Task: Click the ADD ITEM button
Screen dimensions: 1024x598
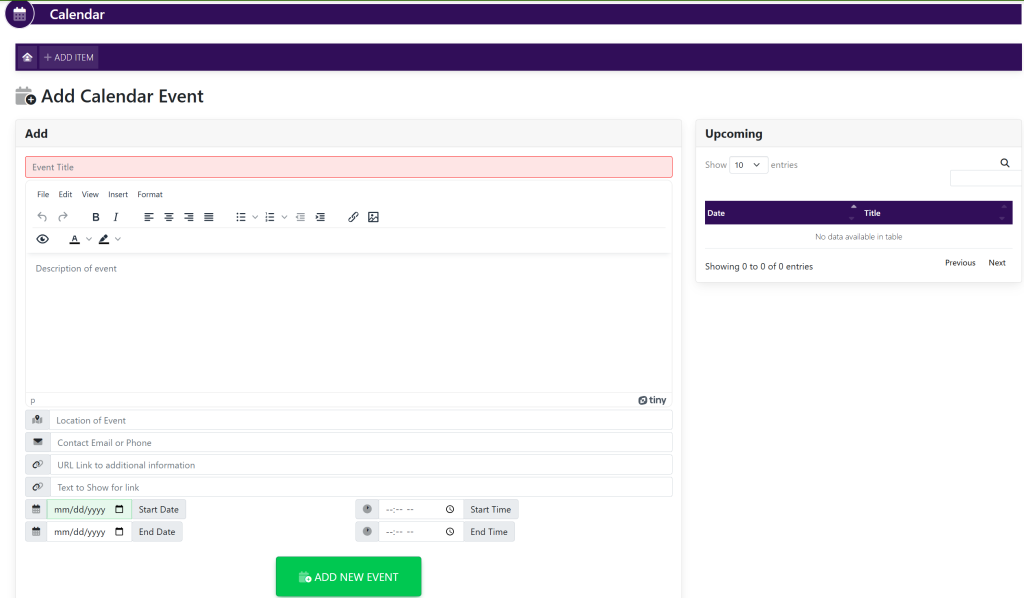Action: pos(69,57)
